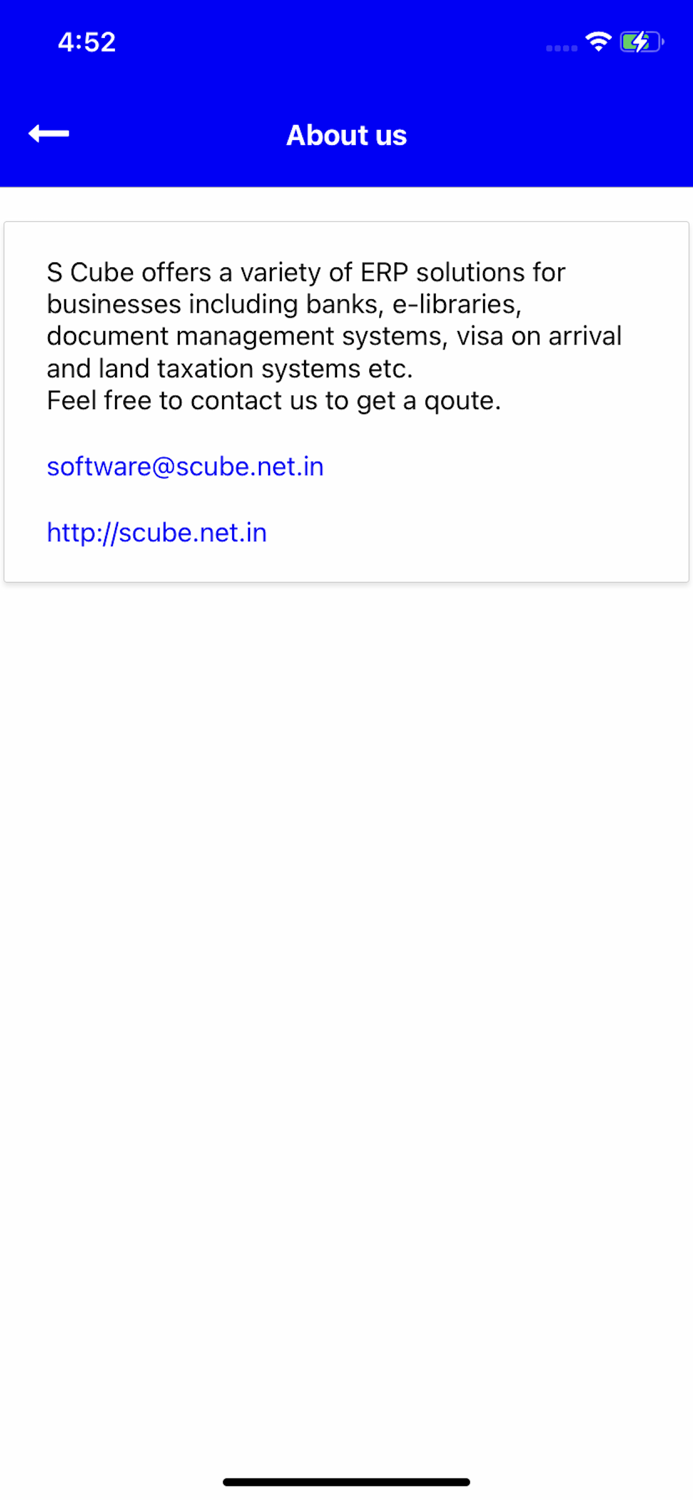
Task: Select the About us header title
Action: (347, 135)
